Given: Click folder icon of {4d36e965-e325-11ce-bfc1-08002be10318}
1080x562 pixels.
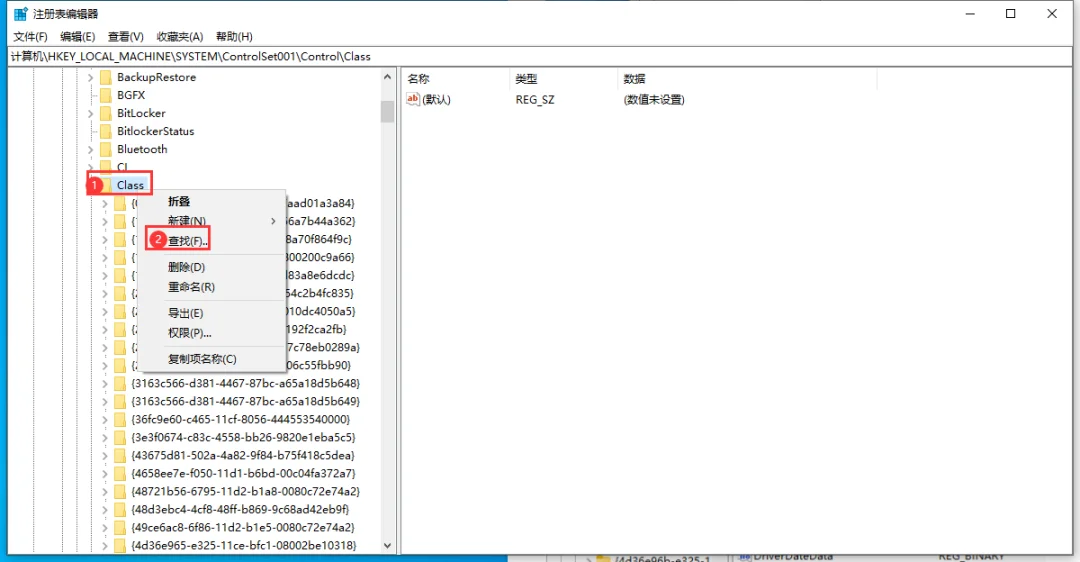Looking at the screenshot, I should 120,545.
